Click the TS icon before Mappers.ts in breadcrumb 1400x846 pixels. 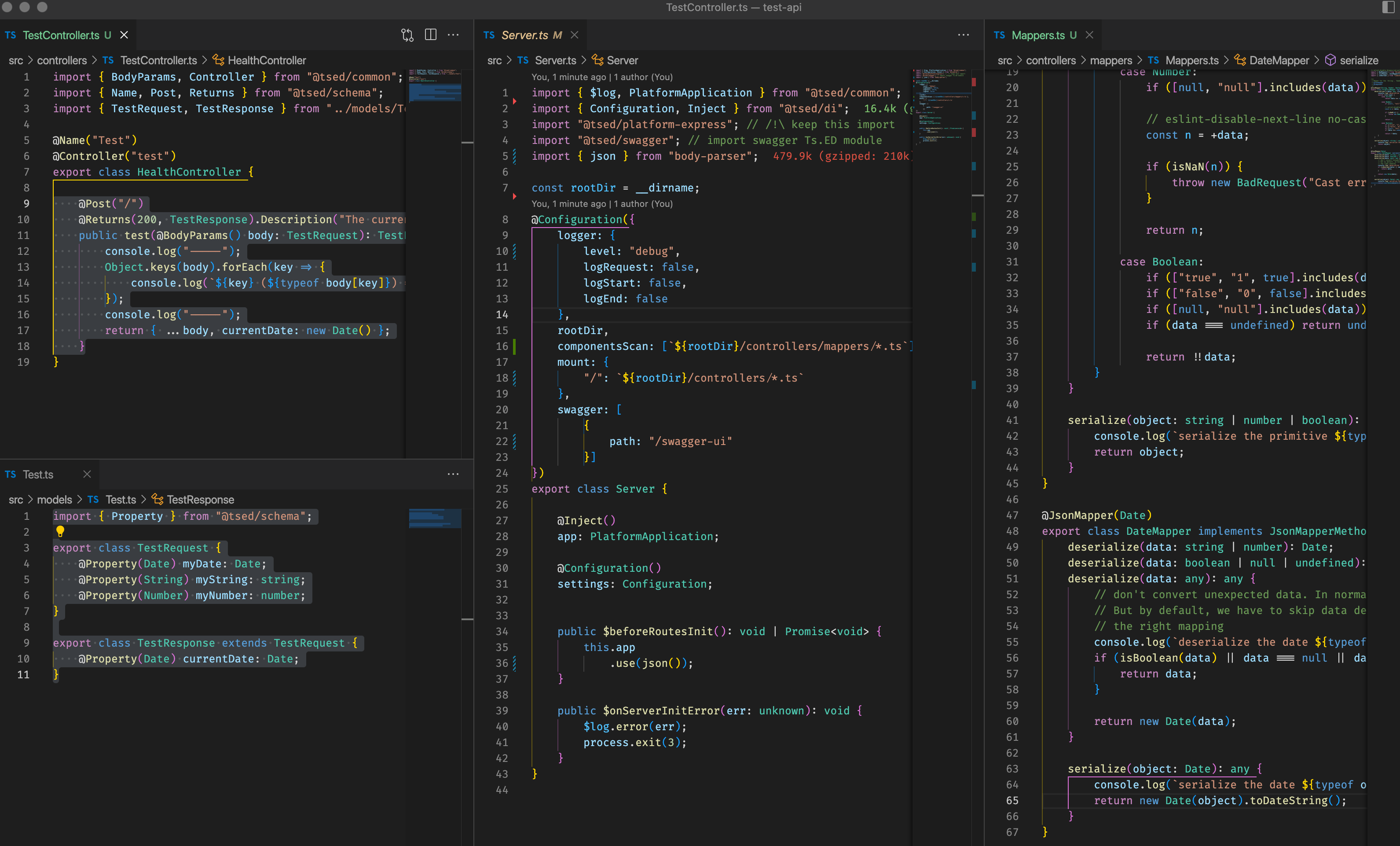tap(1153, 60)
